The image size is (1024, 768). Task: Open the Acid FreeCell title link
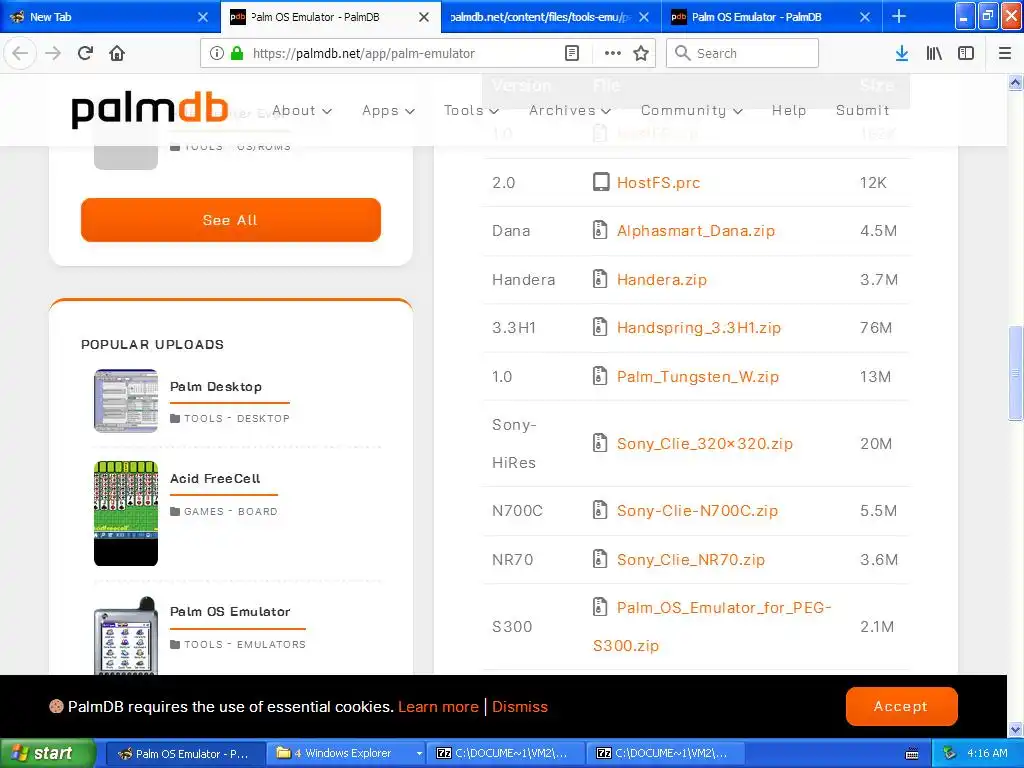point(216,479)
